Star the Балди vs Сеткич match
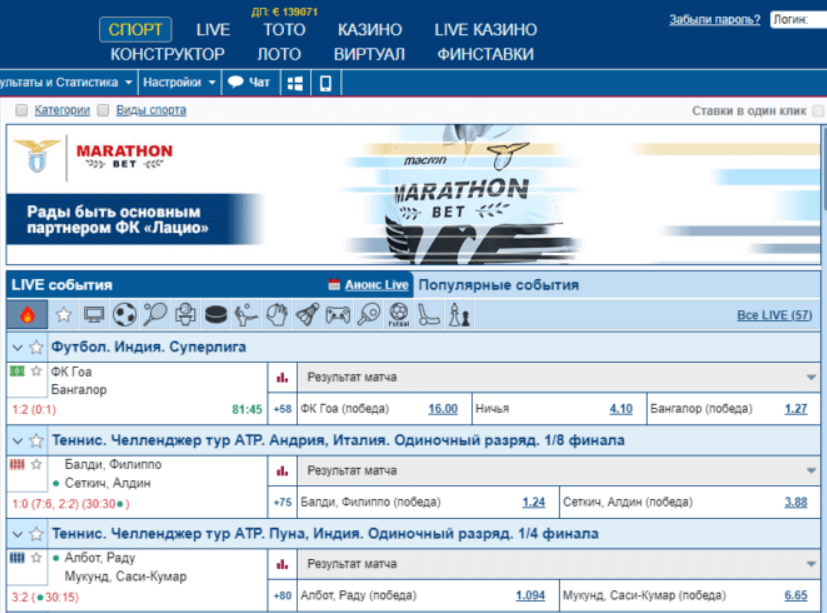Image resolution: width=827 pixels, height=613 pixels. pos(36,464)
